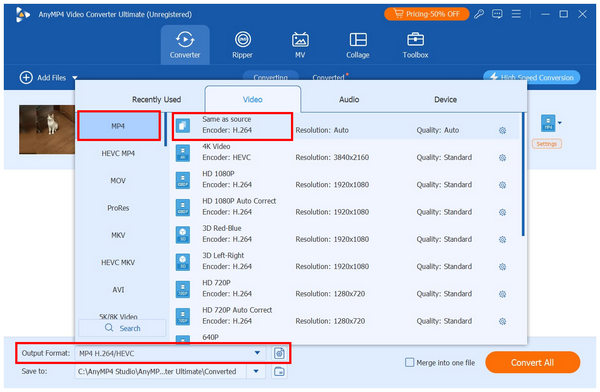
Task: Open settings gear for HD 1080P
Action: 502,185
